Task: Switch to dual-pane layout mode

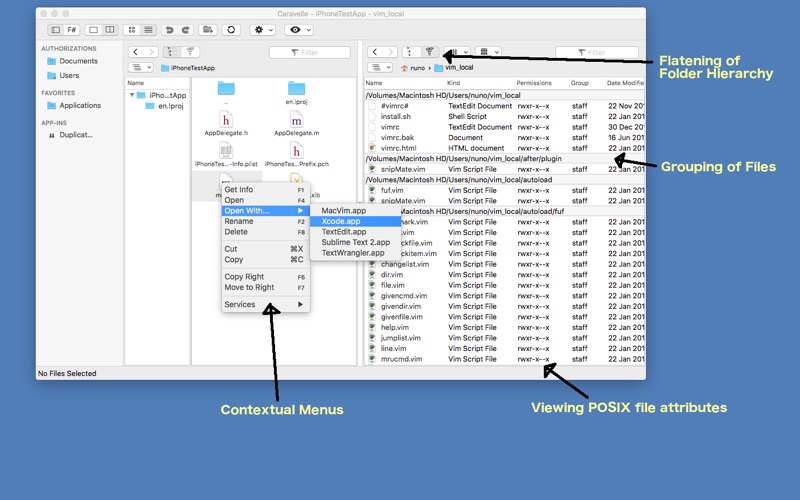Action: (110, 30)
